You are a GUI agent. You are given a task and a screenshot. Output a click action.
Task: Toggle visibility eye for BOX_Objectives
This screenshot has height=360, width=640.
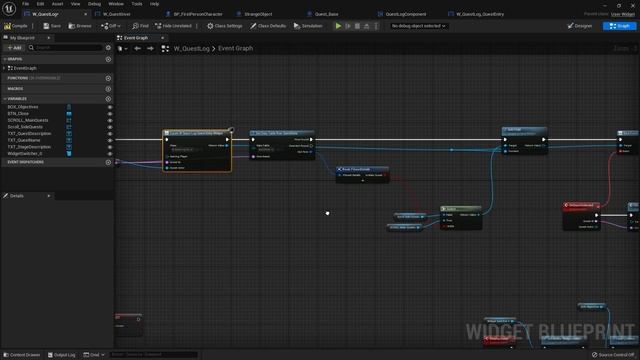coord(109,107)
